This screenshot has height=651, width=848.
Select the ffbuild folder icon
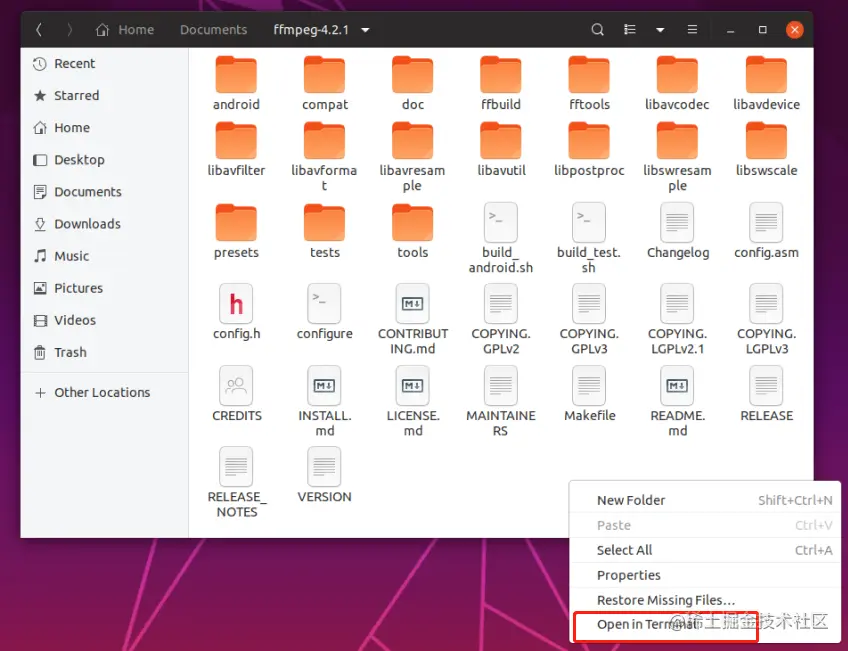point(501,75)
